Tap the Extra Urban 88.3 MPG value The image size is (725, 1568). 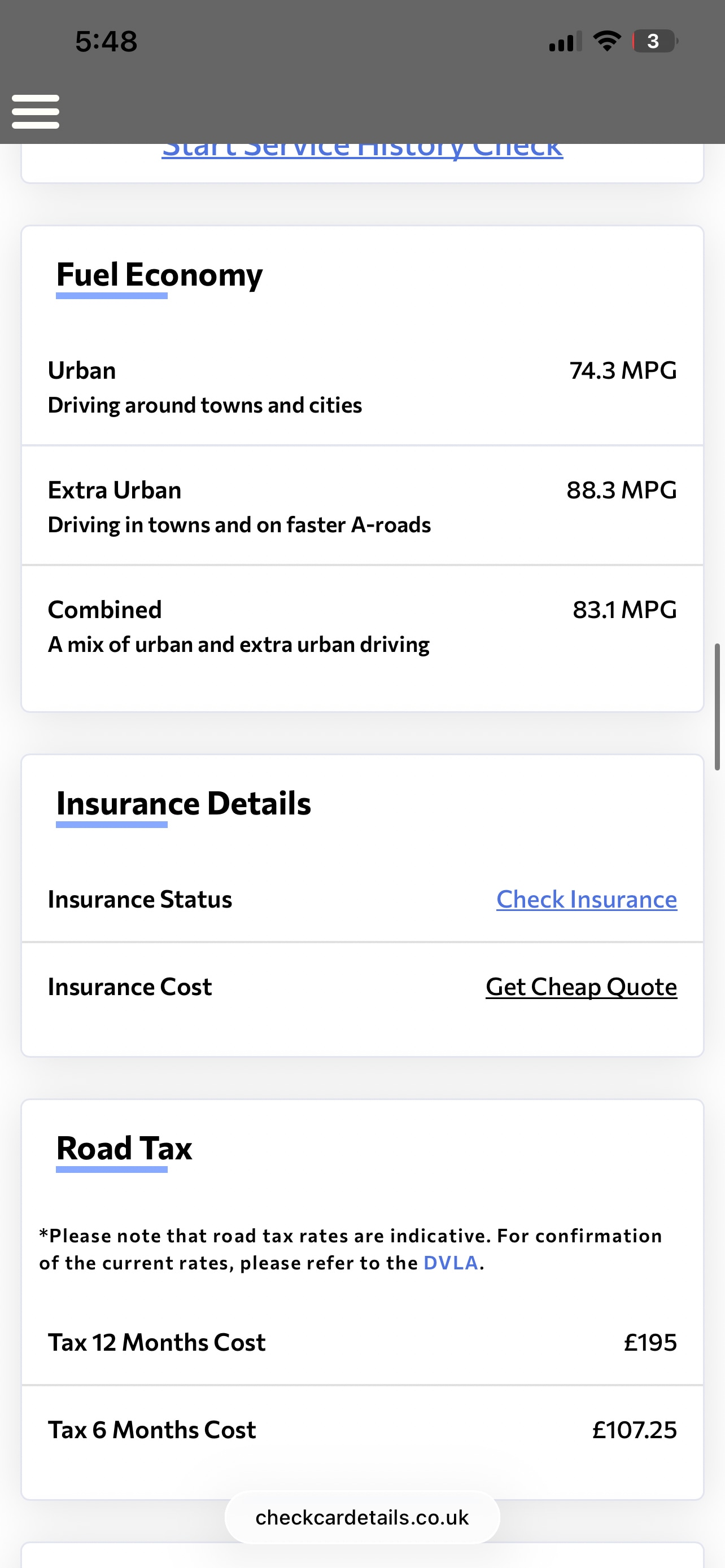[x=622, y=490]
